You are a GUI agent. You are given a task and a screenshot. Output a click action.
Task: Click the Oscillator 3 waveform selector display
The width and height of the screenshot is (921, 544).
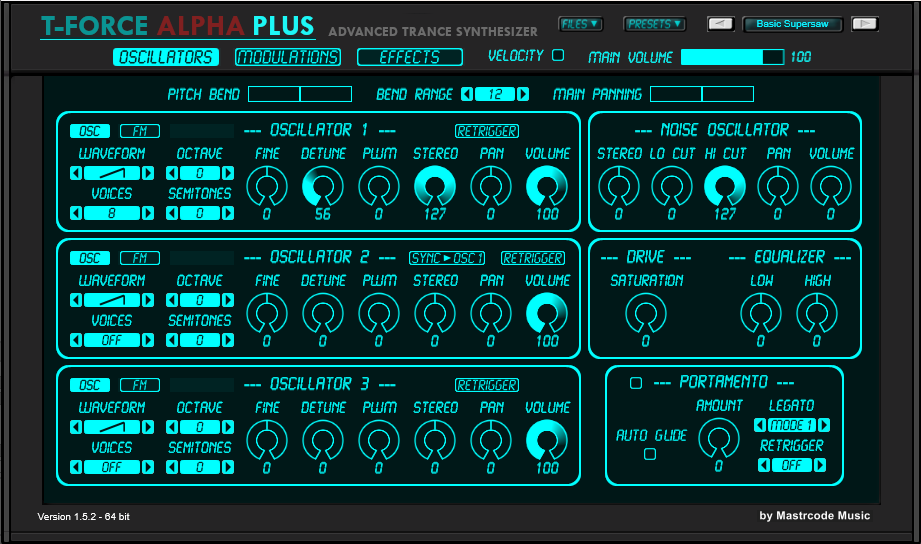click(x=112, y=427)
